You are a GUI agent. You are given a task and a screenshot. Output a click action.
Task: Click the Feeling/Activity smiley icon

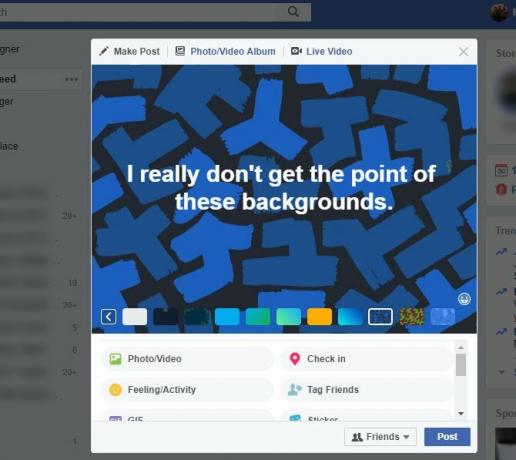tap(115, 390)
